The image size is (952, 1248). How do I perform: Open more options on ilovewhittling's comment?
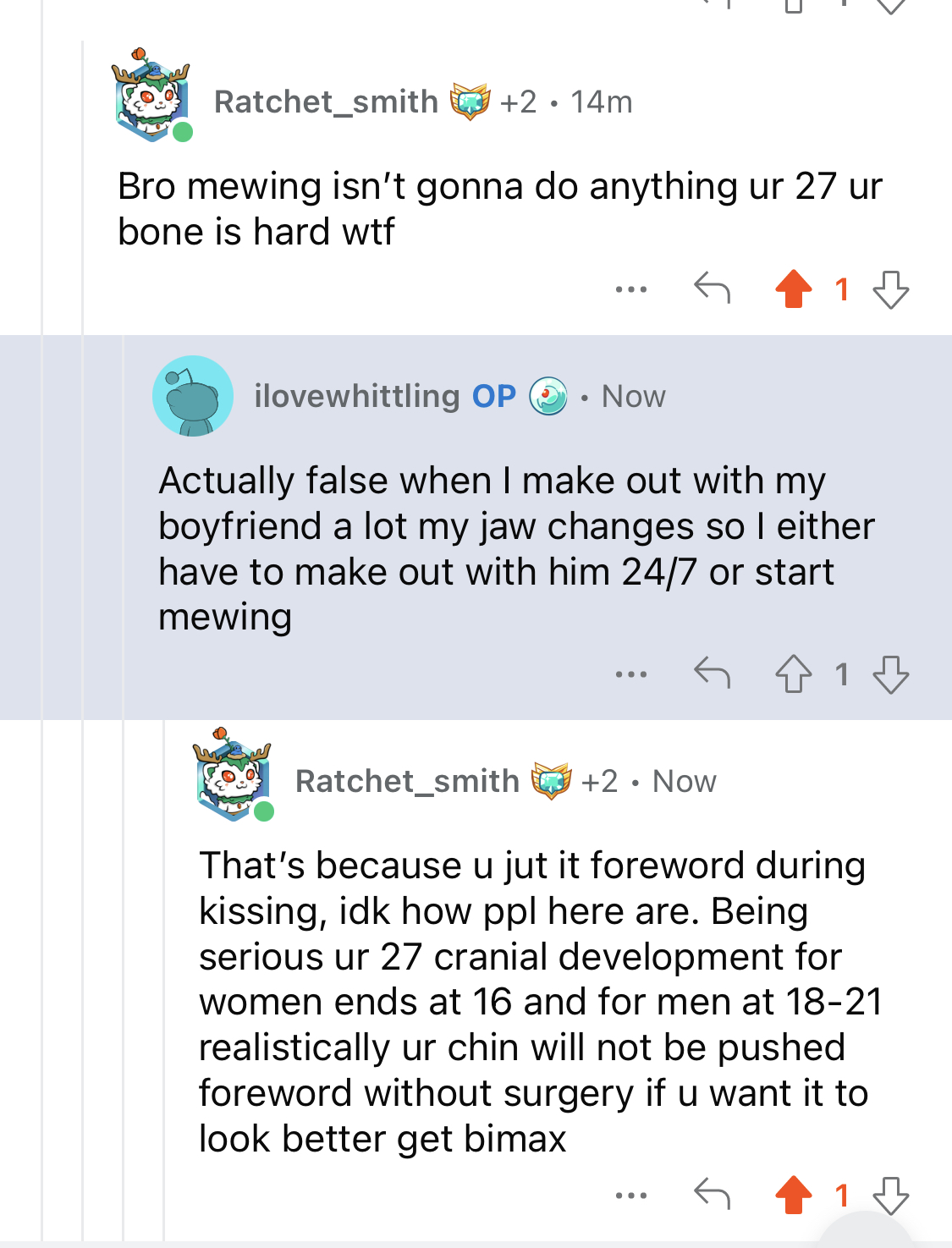point(631,674)
